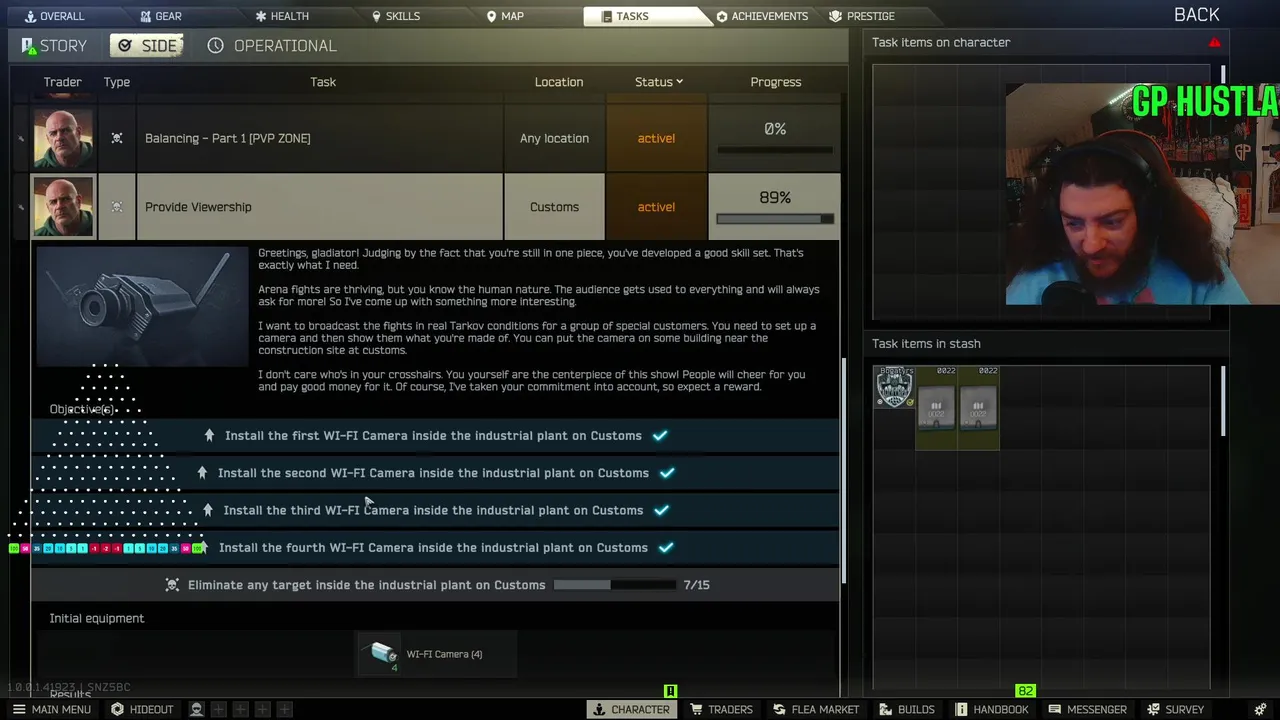Go to the Hideout
This screenshot has width=1280, height=720.
(142, 709)
